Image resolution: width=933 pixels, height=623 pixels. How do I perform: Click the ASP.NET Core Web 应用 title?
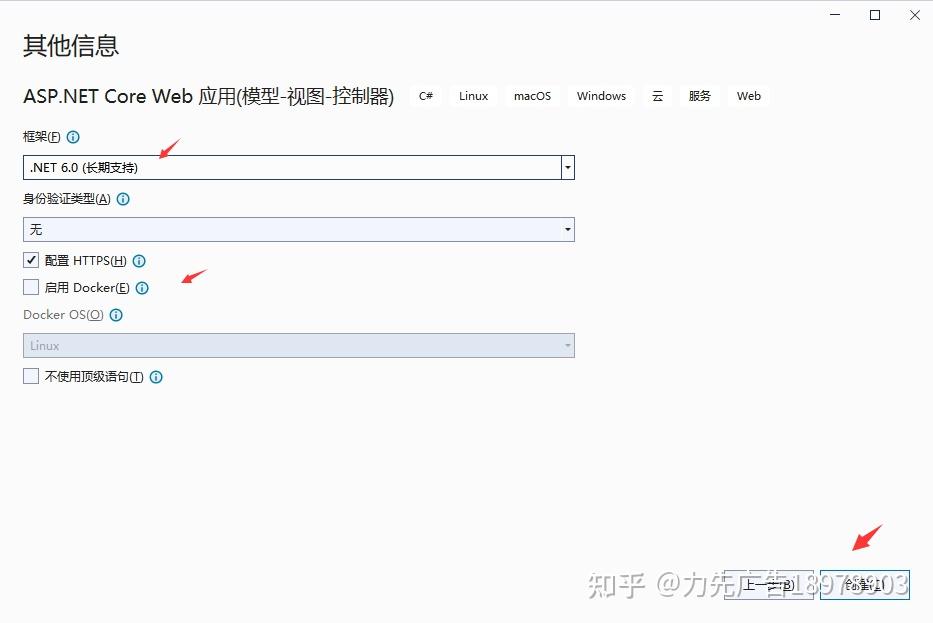pyautogui.click(x=208, y=96)
